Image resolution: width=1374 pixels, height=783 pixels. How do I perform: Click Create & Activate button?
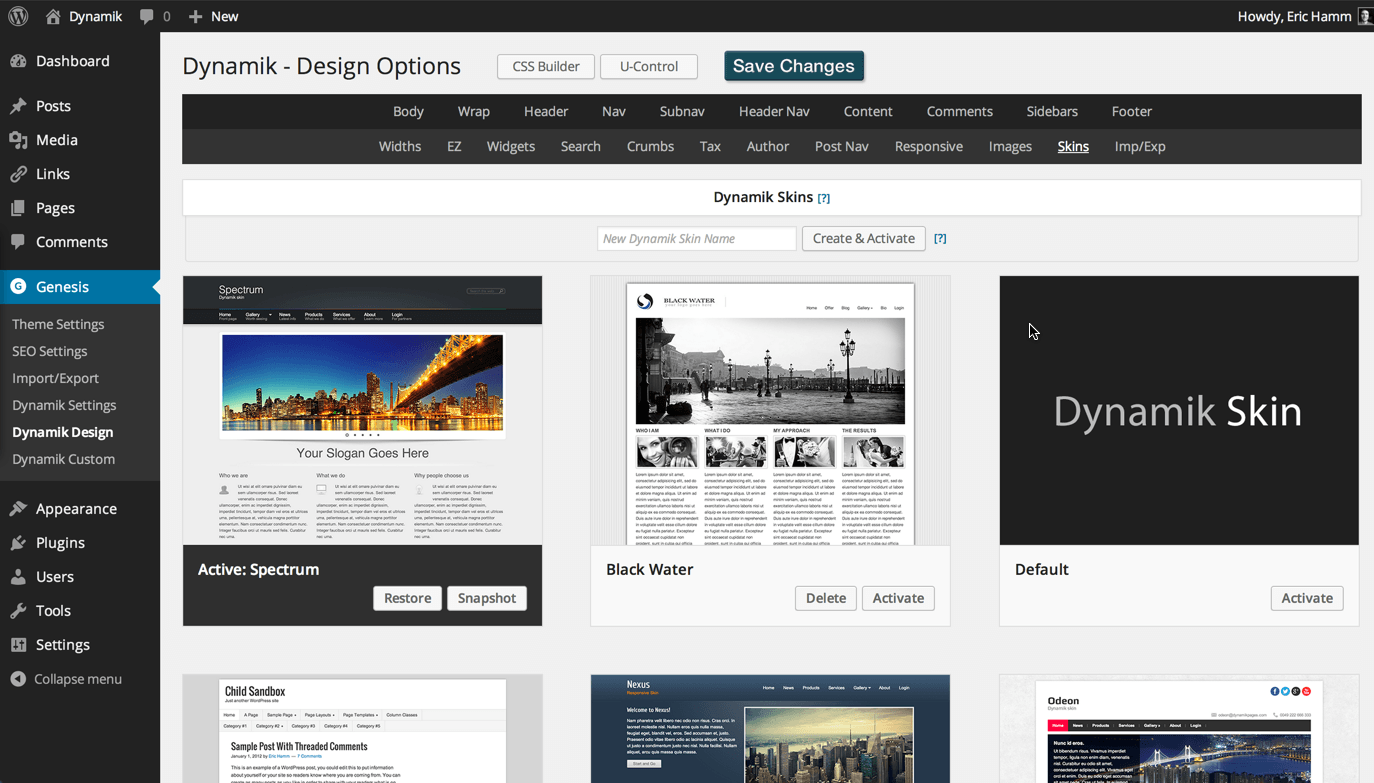[864, 239]
